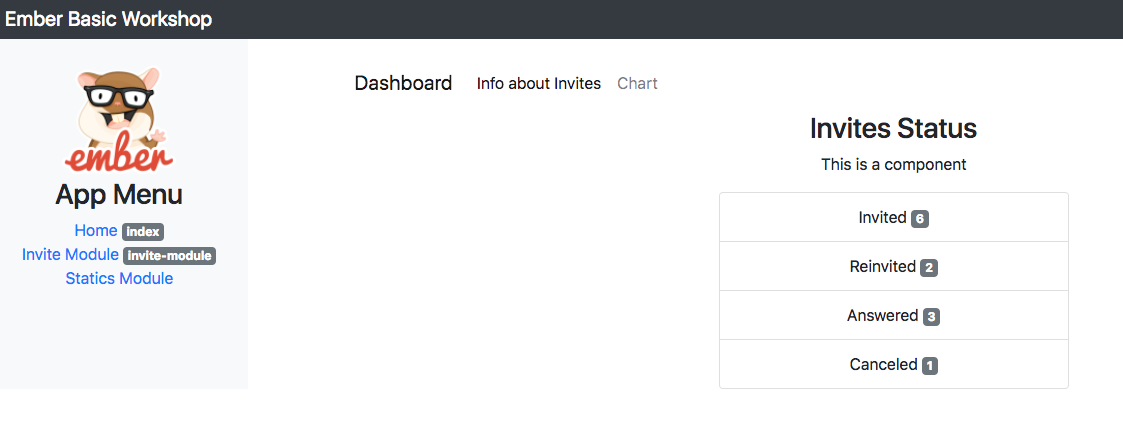Click the invite-module badge
This screenshot has height=423, width=1123.
click(x=170, y=256)
